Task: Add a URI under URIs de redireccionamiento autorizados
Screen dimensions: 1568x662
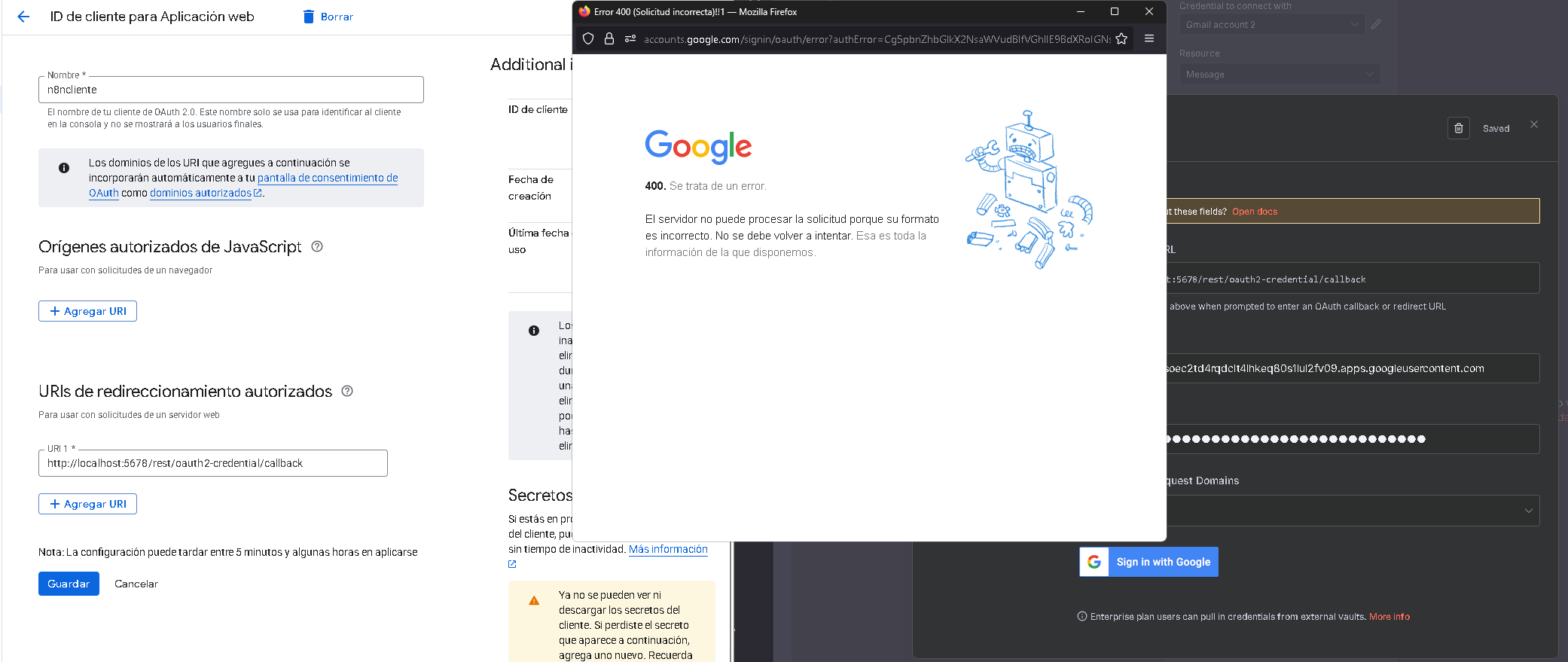Action: click(x=87, y=504)
